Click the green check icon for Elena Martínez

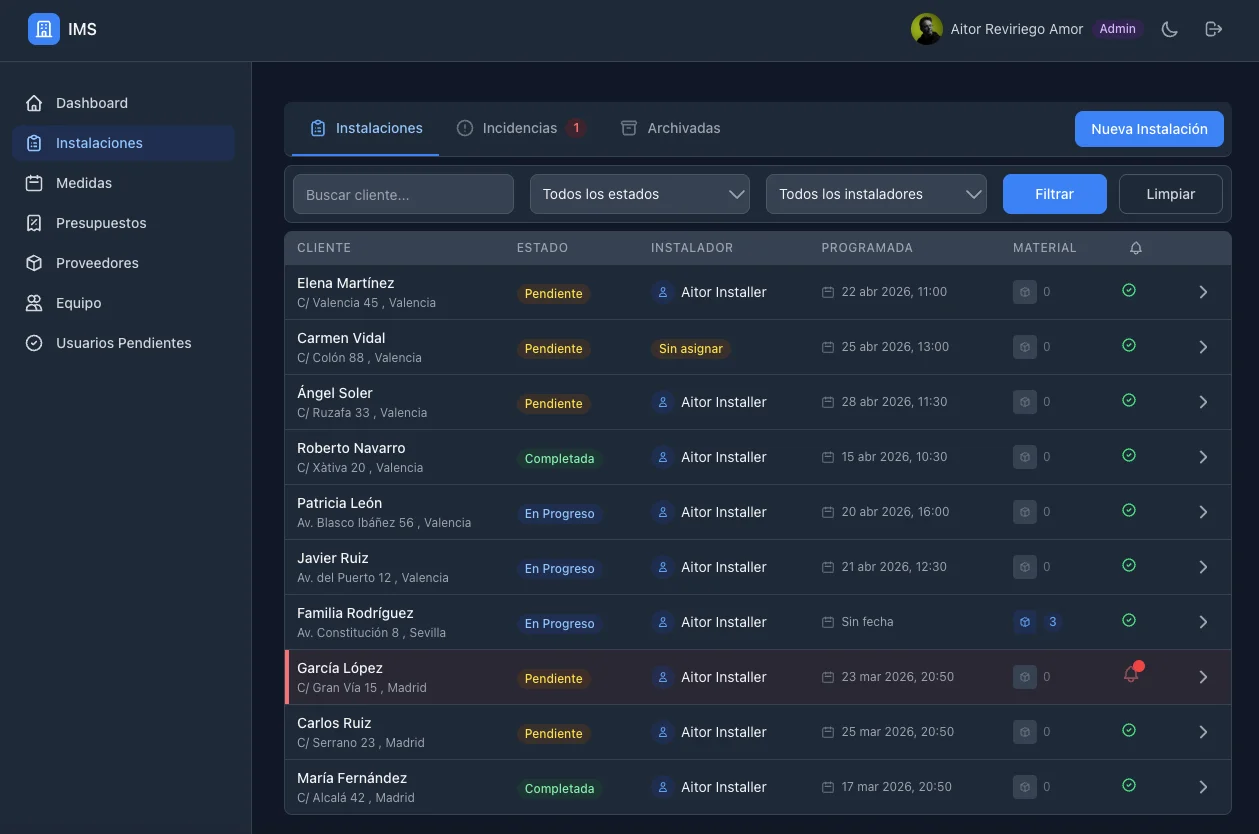pos(1129,290)
